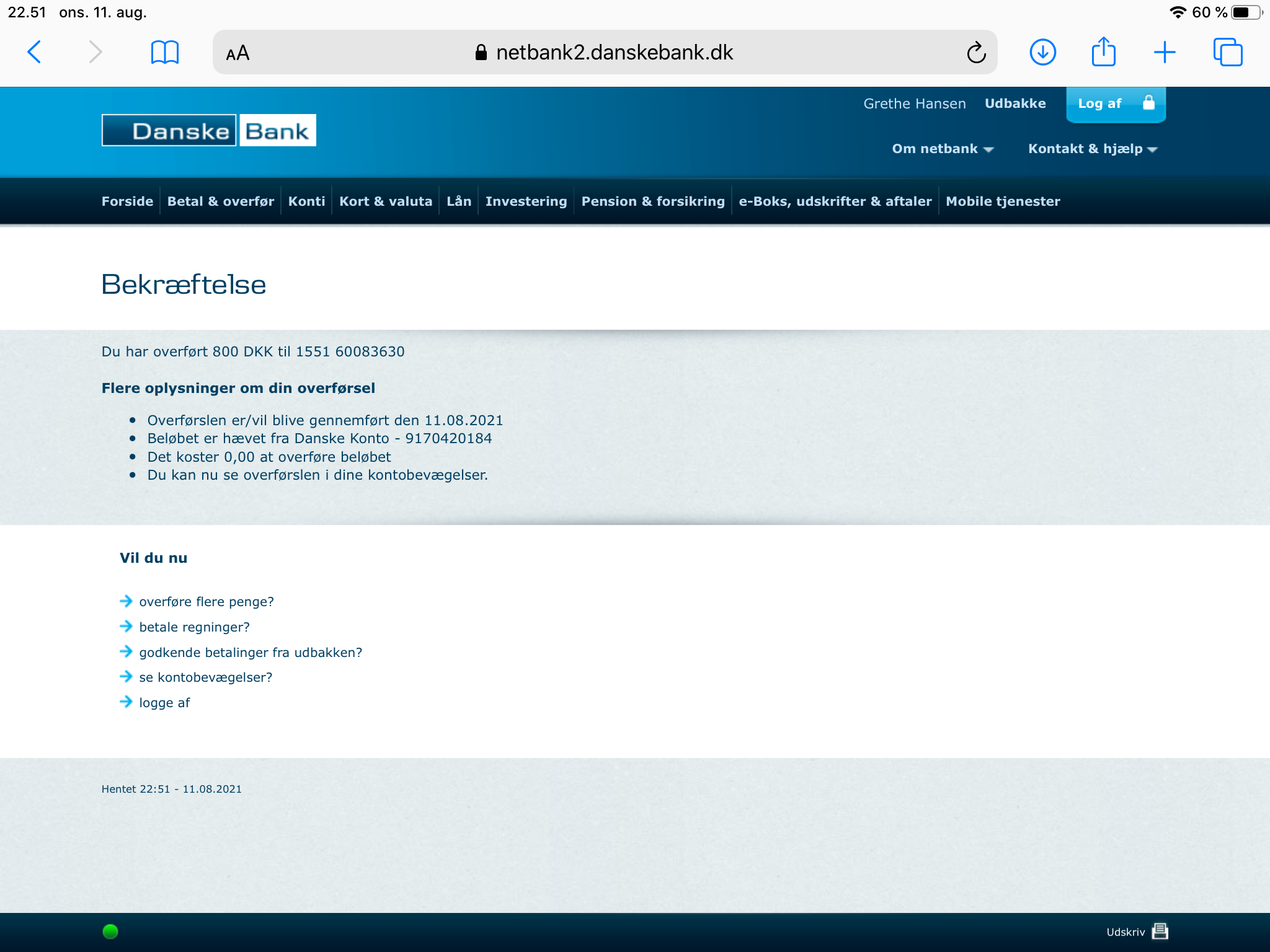Click the 'Hentet 22:51 - 11.08.2021' timestamp
Screen dimensions: 1270x952
(172, 789)
